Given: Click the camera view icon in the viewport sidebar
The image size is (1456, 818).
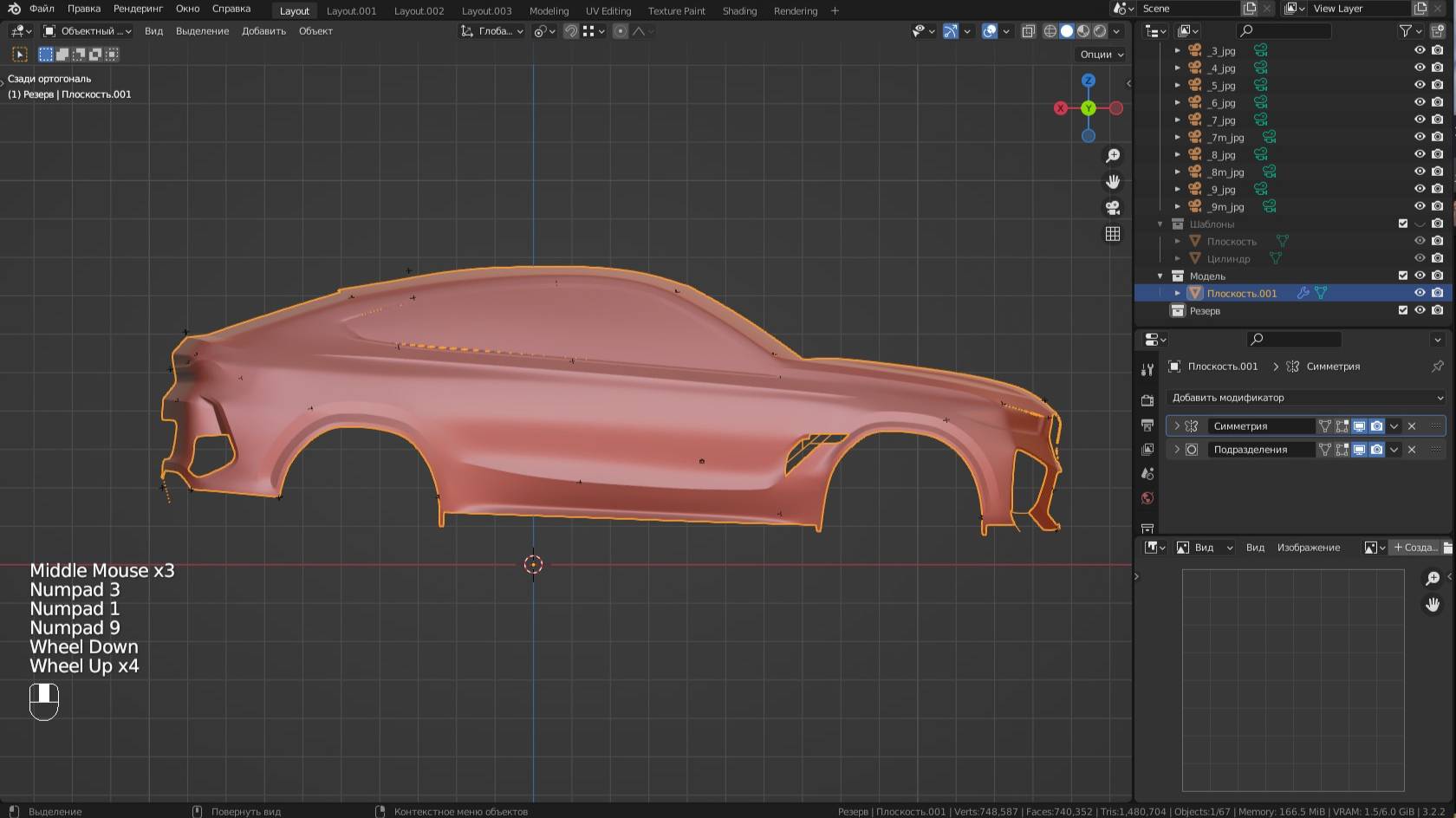Looking at the screenshot, I should pos(1112,207).
